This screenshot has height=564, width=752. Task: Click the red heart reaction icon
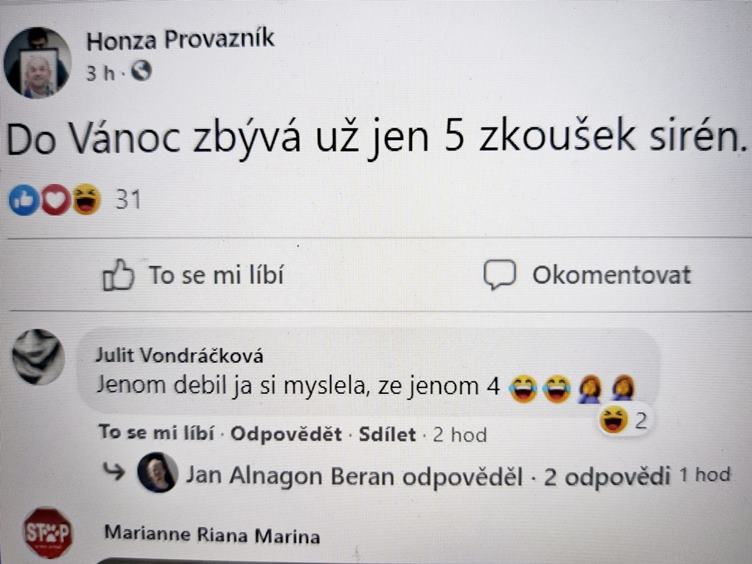[x=56, y=200]
